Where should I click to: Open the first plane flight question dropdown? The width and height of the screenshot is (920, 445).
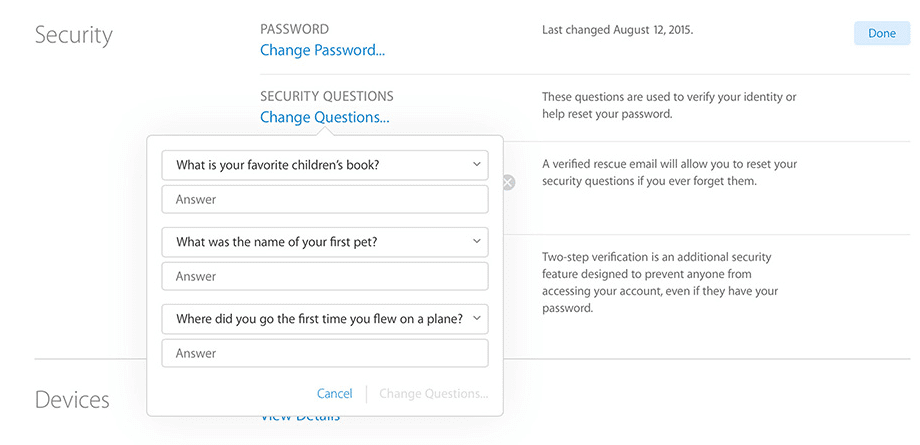pyautogui.click(x=324, y=319)
